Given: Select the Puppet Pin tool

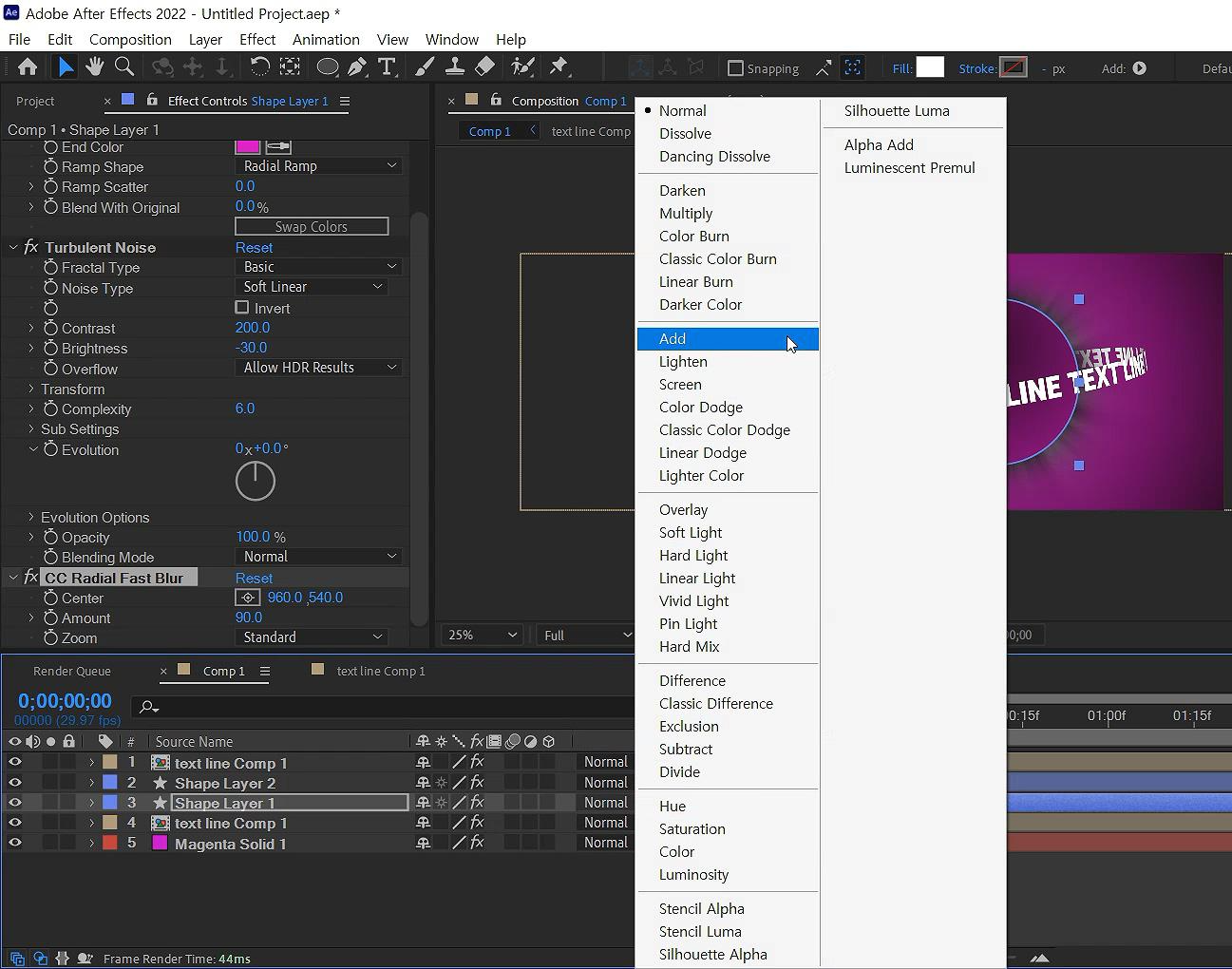Looking at the screenshot, I should coord(559,66).
